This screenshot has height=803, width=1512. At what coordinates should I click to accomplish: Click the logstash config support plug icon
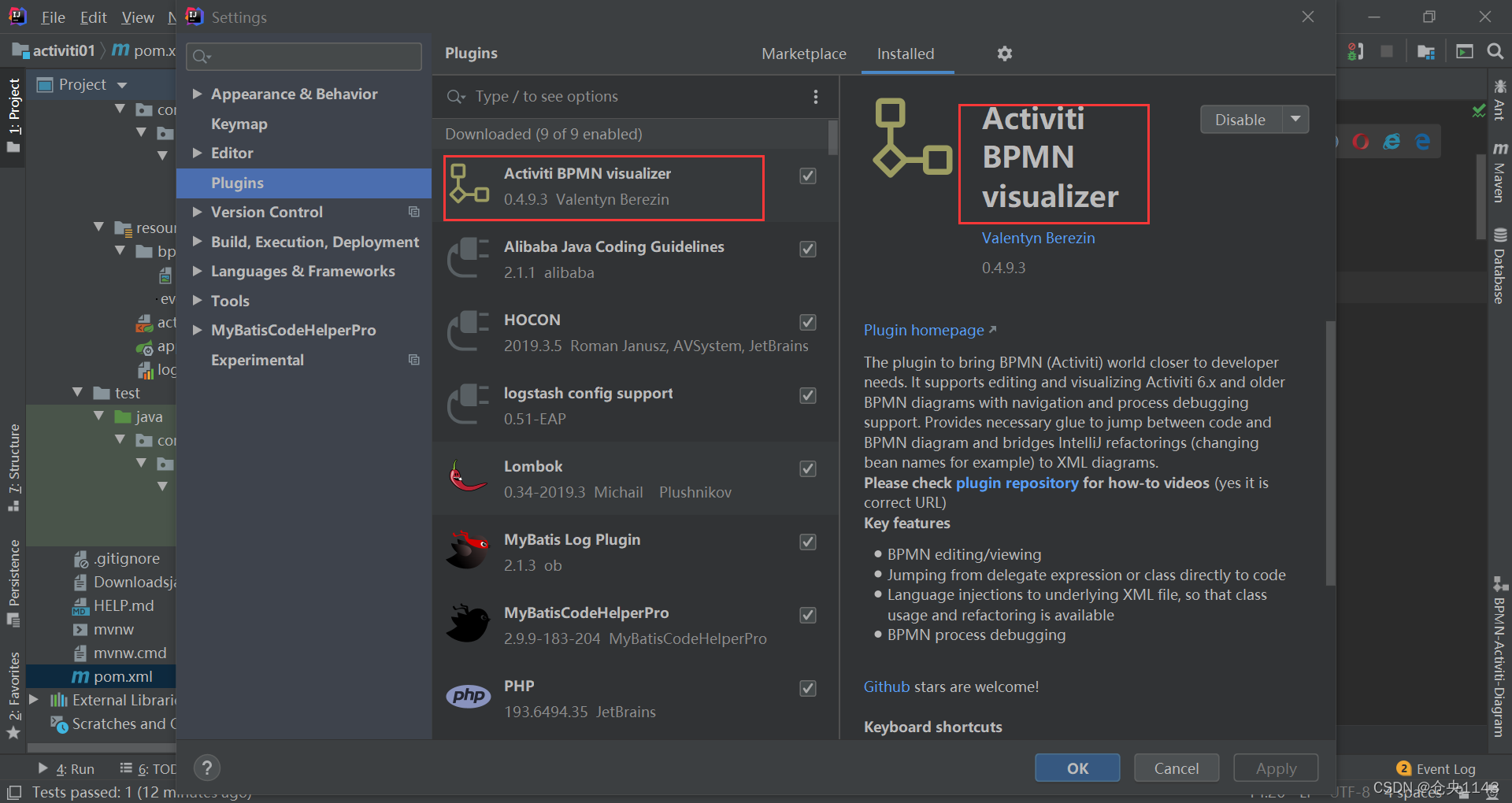pos(468,404)
